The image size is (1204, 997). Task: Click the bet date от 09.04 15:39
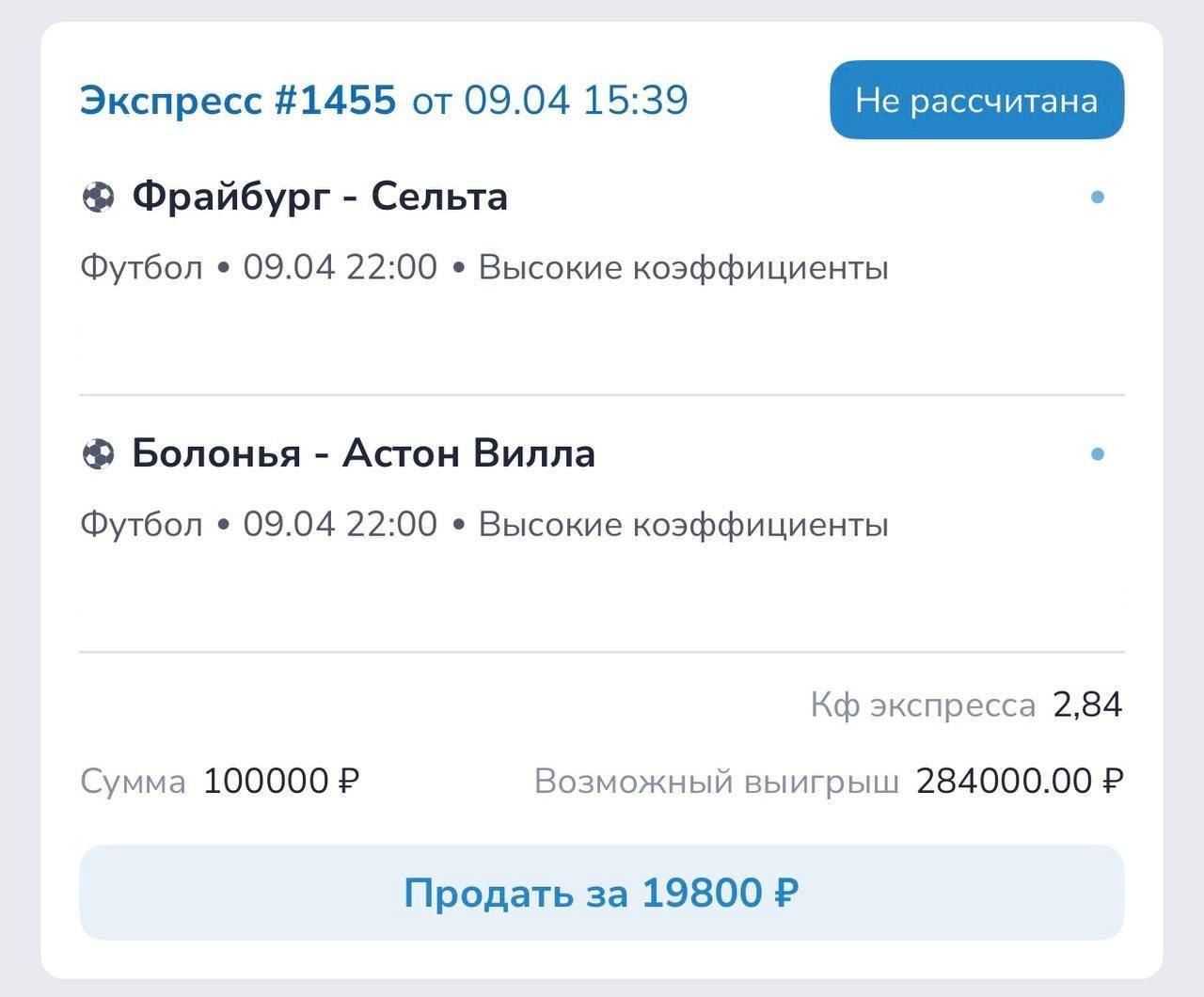tap(550, 101)
